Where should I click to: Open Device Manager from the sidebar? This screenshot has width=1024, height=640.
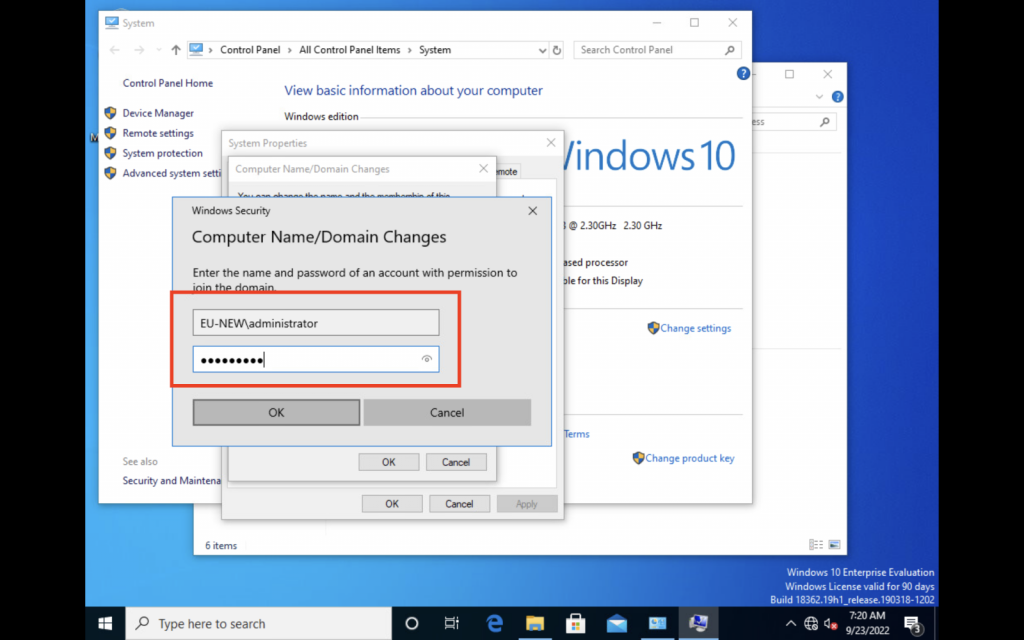click(x=158, y=113)
